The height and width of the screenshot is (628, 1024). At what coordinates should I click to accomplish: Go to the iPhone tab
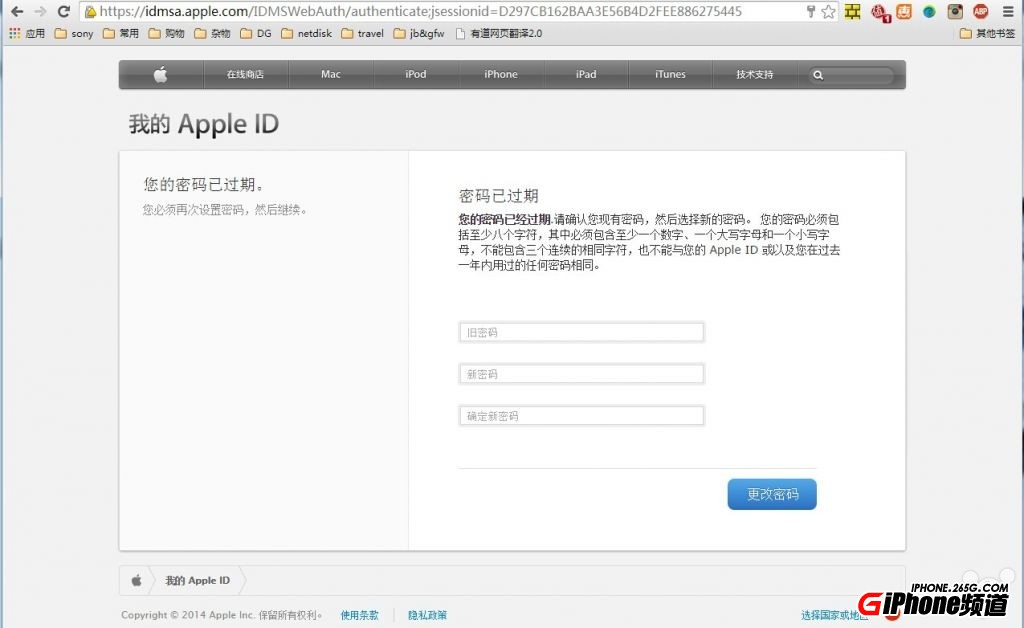pyautogui.click(x=501, y=75)
